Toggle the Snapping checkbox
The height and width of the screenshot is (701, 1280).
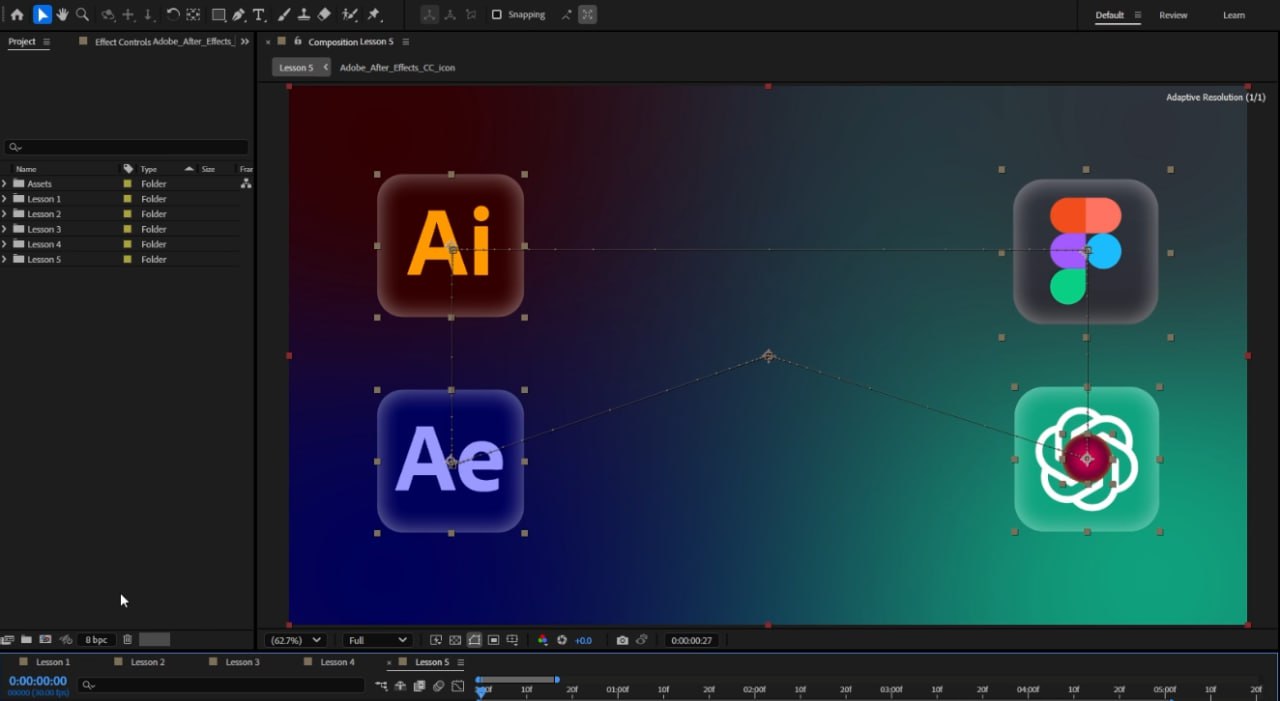(x=497, y=15)
